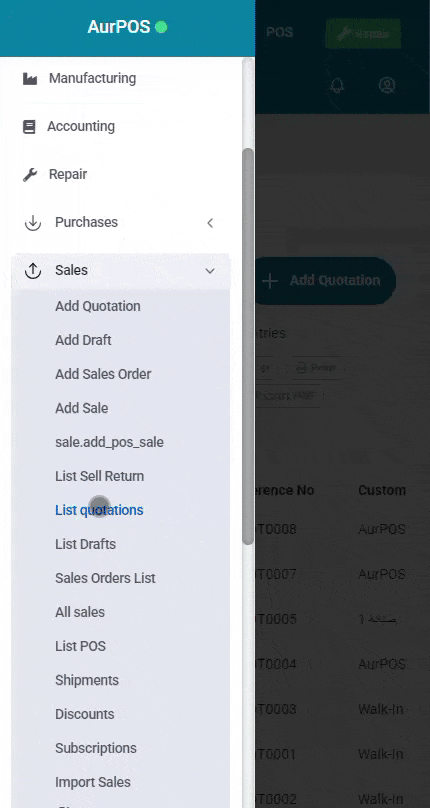This screenshot has height=808, width=430.
Task: Expand the Purchases menu chevron
Action: point(210,223)
